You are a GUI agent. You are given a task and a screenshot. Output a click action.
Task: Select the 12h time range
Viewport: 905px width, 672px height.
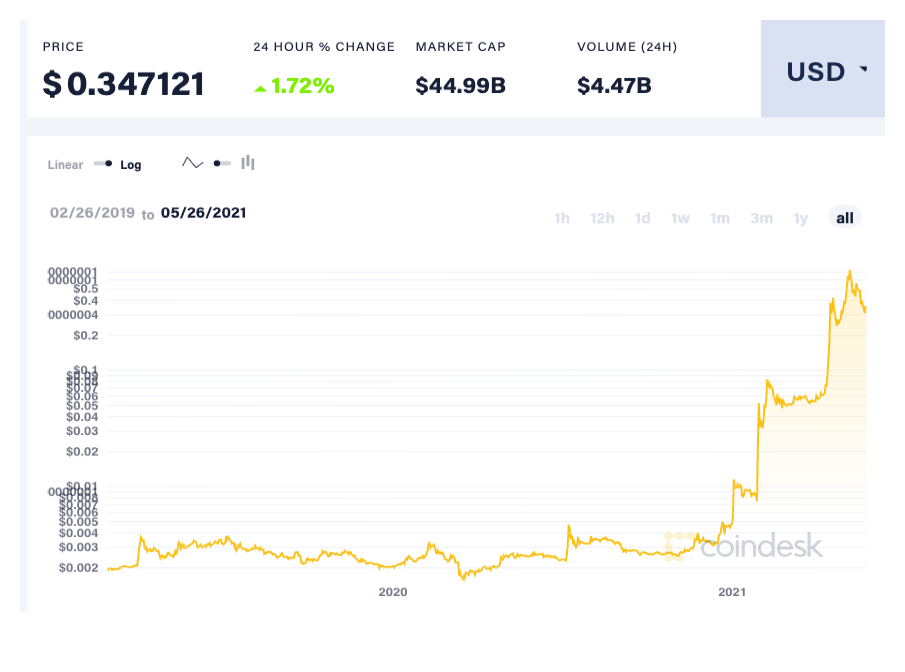pyautogui.click(x=602, y=218)
